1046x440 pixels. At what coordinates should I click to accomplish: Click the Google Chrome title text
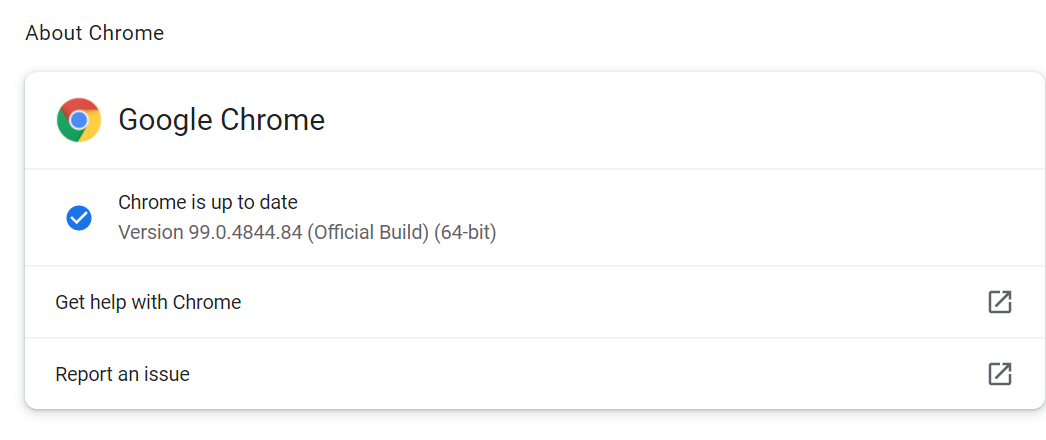tap(221, 120)
